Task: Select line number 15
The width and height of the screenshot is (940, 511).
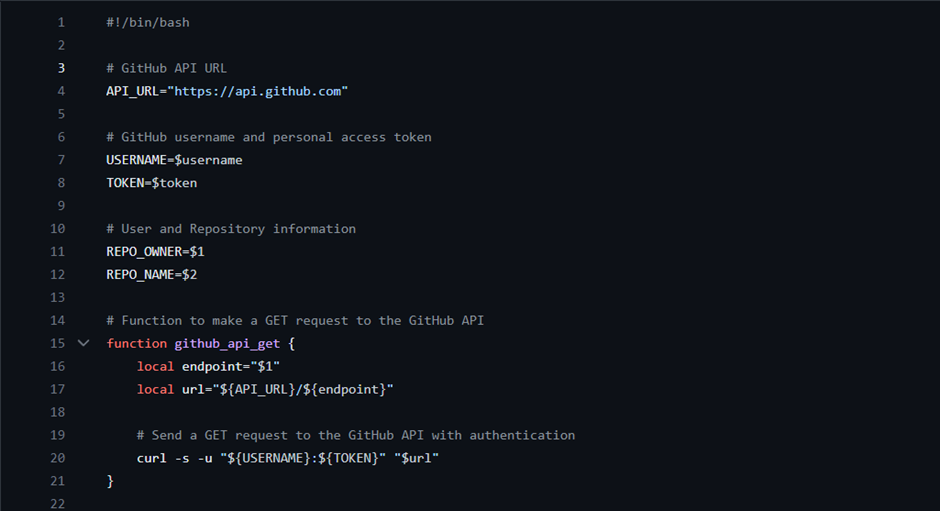Action: [58, 344]
